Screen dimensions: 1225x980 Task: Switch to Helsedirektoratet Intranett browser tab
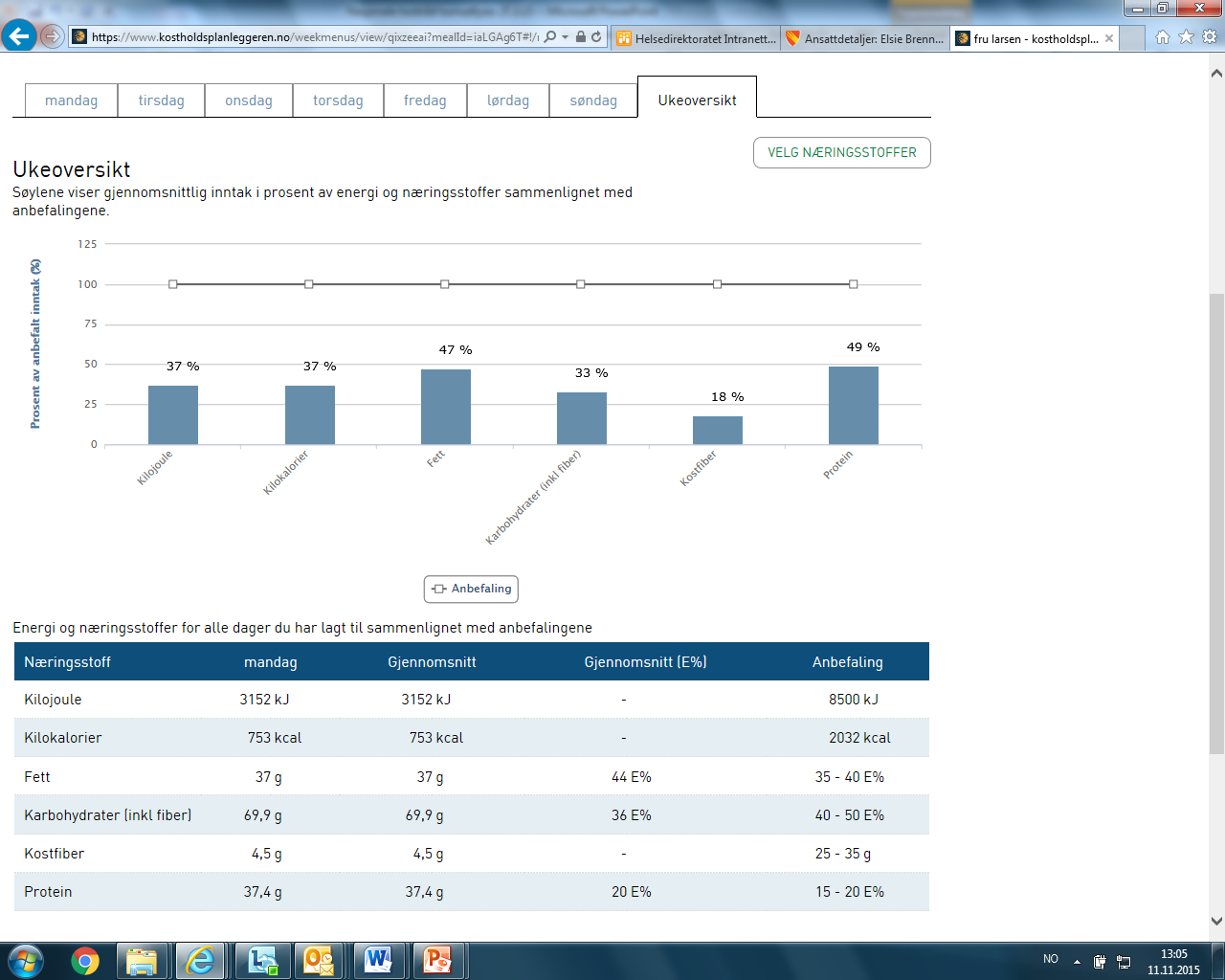pos(696,38)
